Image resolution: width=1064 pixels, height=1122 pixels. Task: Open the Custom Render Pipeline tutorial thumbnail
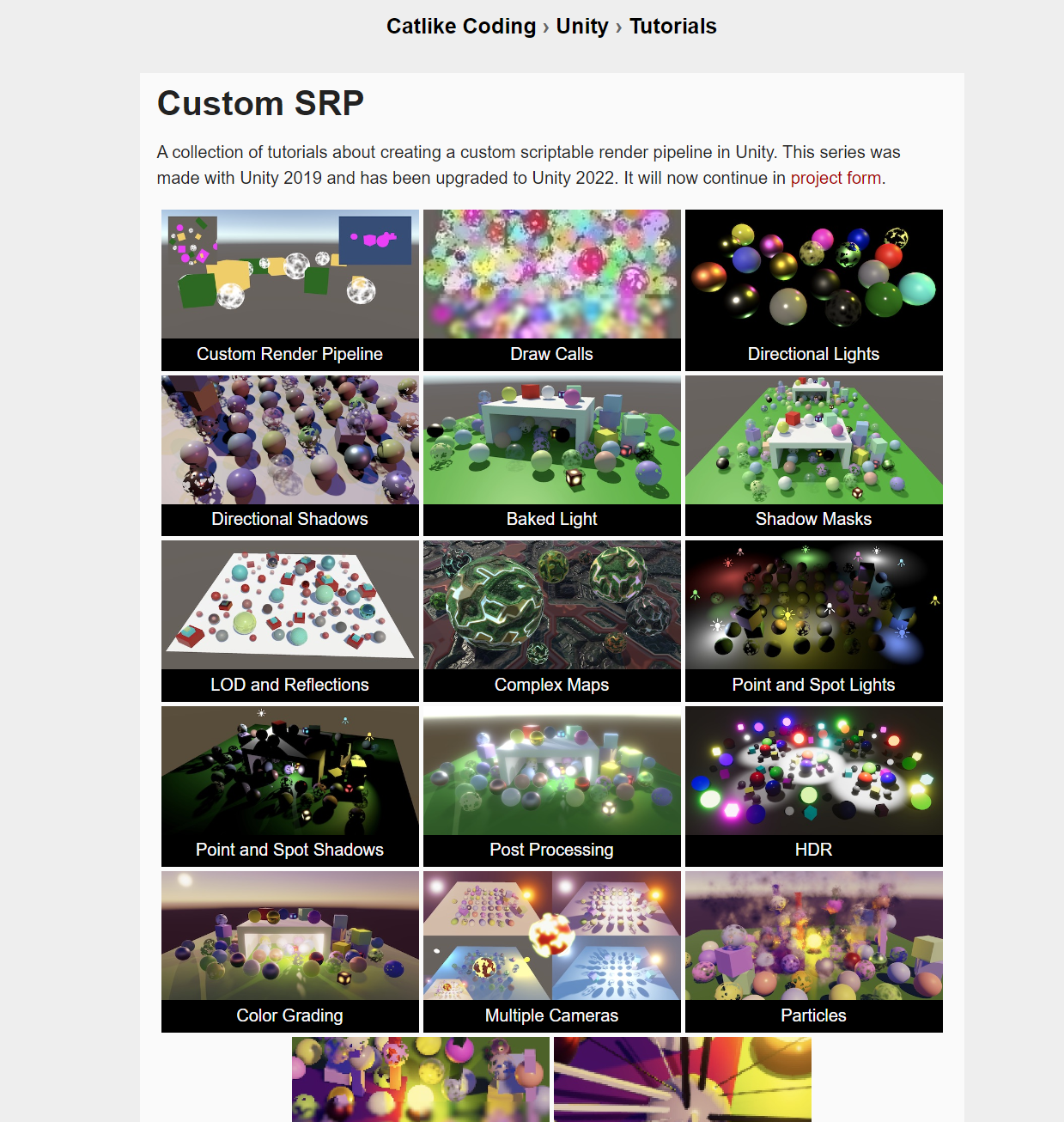click(x=290, y=290)
